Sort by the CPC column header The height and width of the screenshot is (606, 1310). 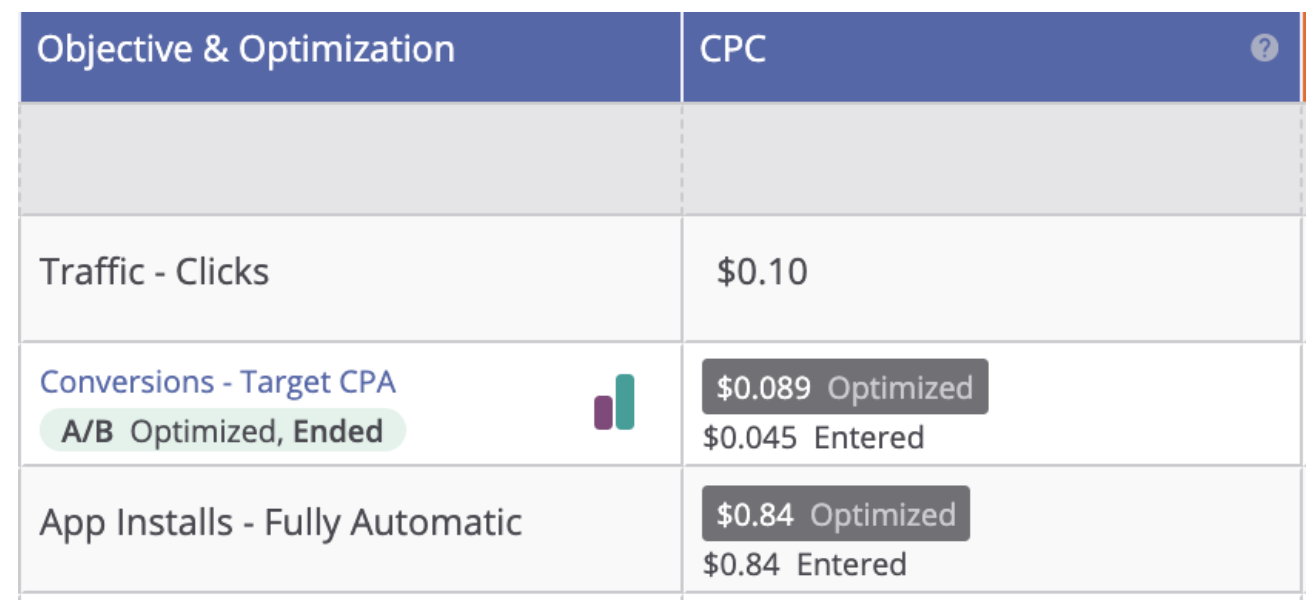point(733,50)
